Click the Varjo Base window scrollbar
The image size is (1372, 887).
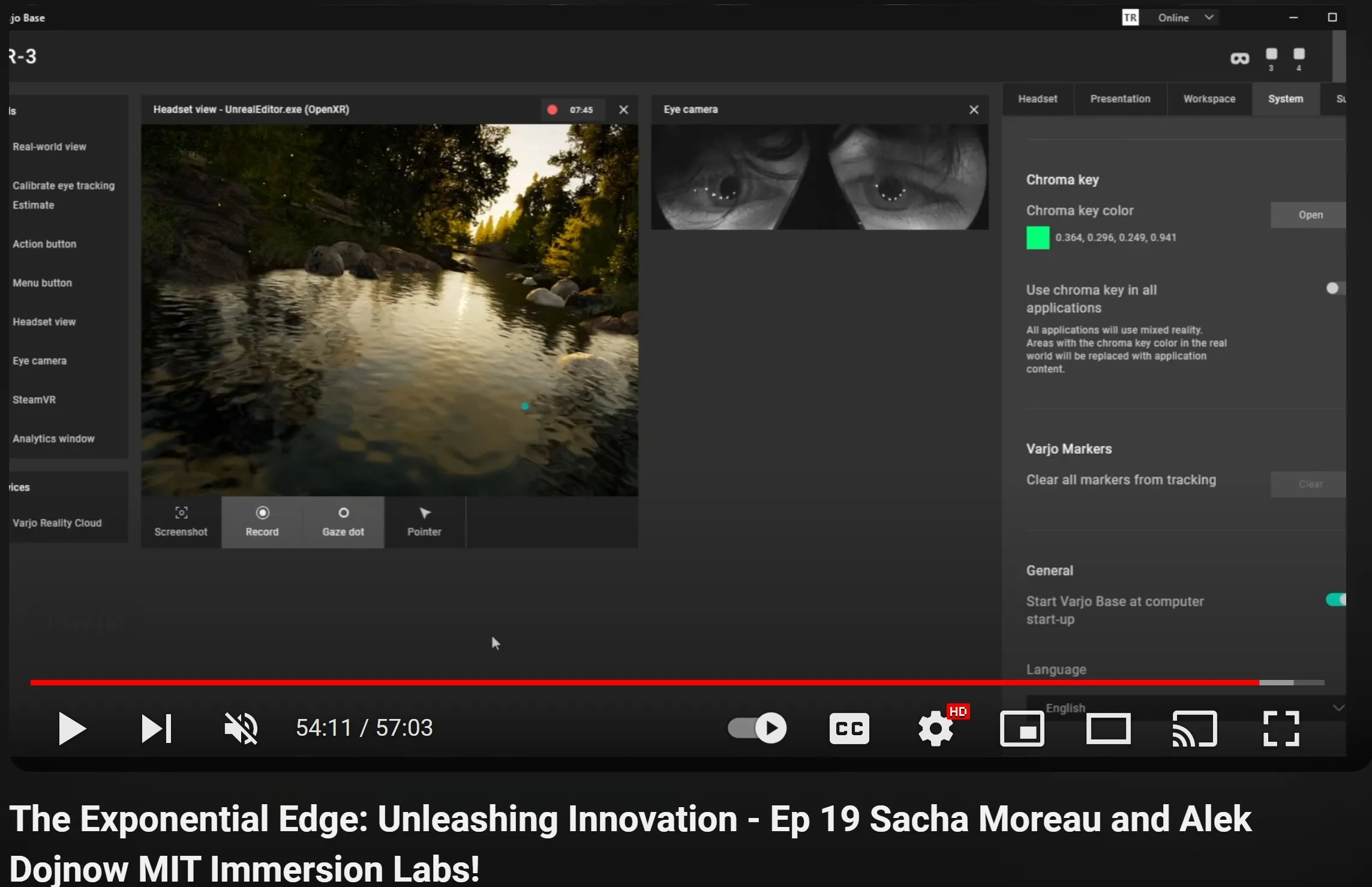[x=1339, y=56]
